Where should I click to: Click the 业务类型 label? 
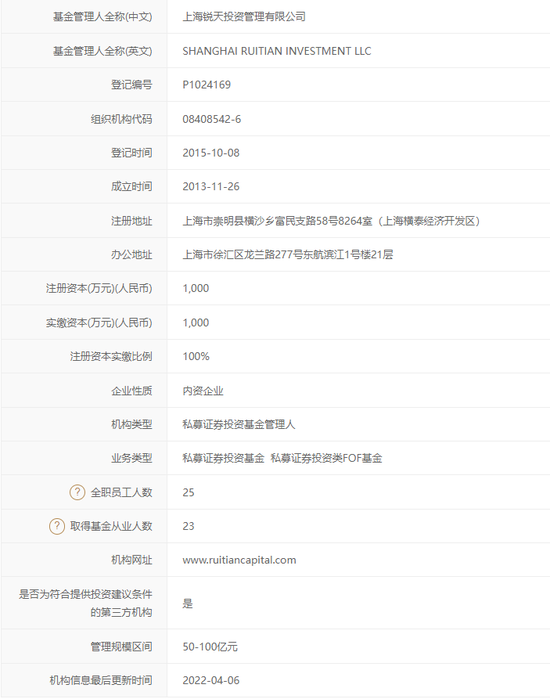(132, 458)
